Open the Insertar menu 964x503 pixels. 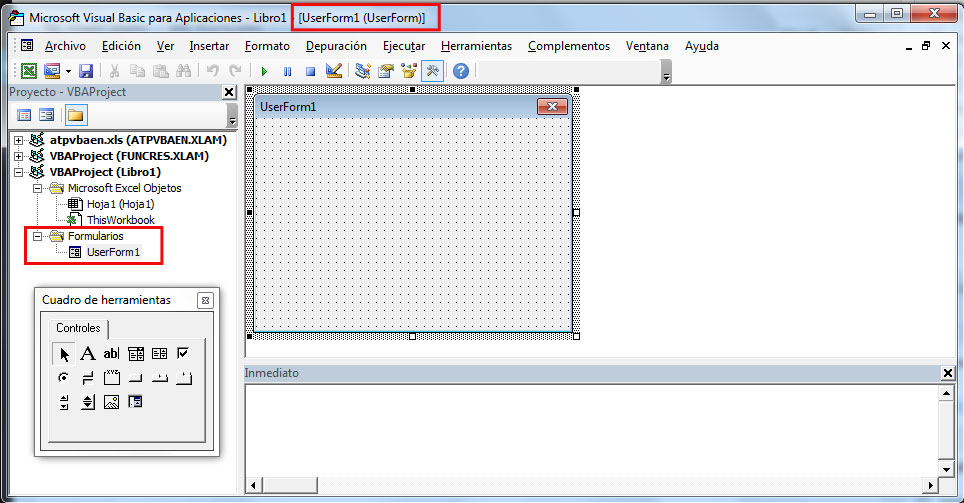point(209,46)
